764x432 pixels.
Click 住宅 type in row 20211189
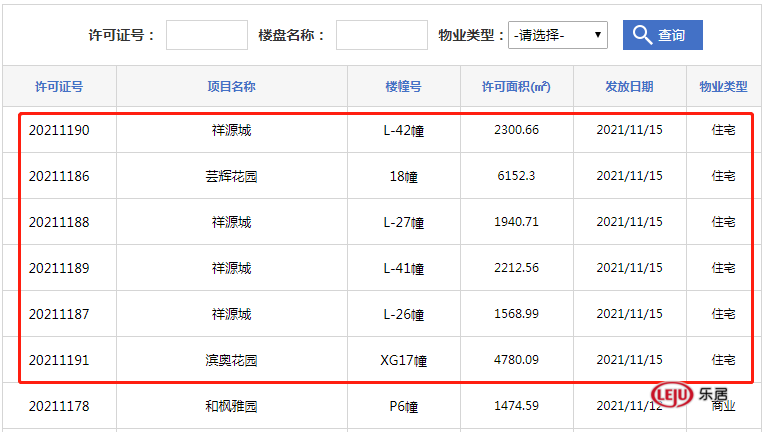(724, 267)
